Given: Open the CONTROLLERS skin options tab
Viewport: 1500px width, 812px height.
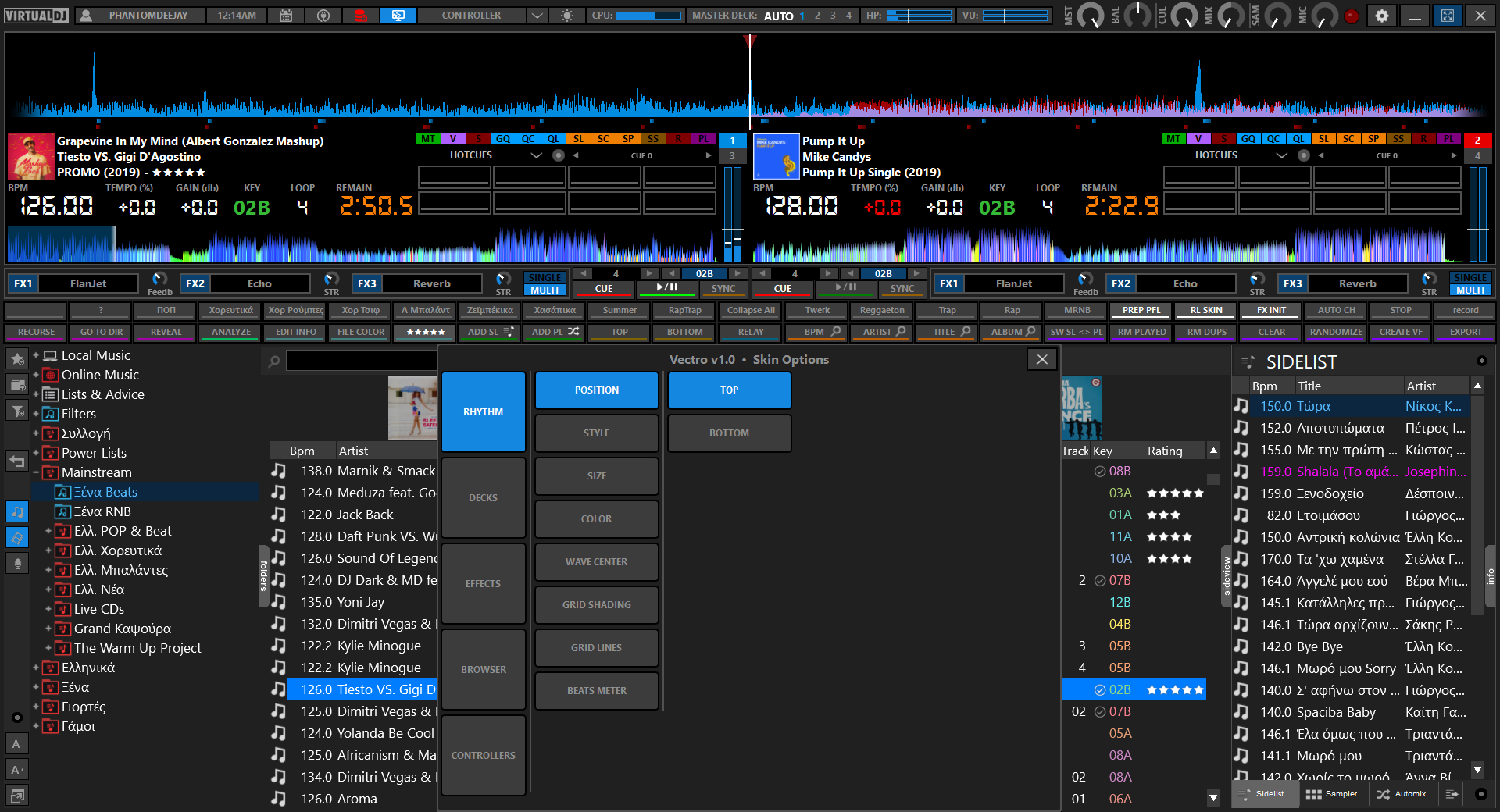Looking at the screenshot, I should (483, 755).
